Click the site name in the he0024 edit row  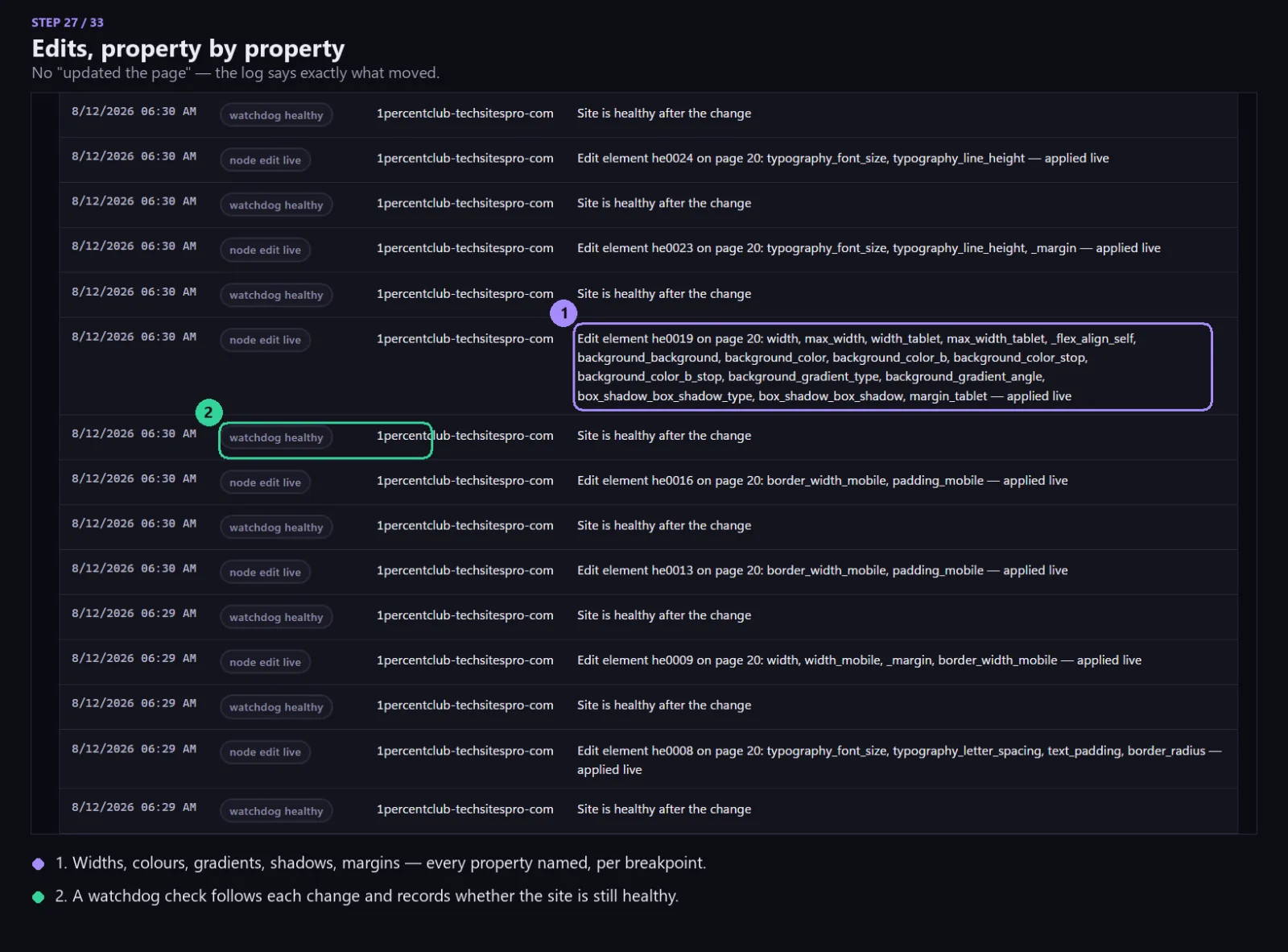(x=465, y=158)
